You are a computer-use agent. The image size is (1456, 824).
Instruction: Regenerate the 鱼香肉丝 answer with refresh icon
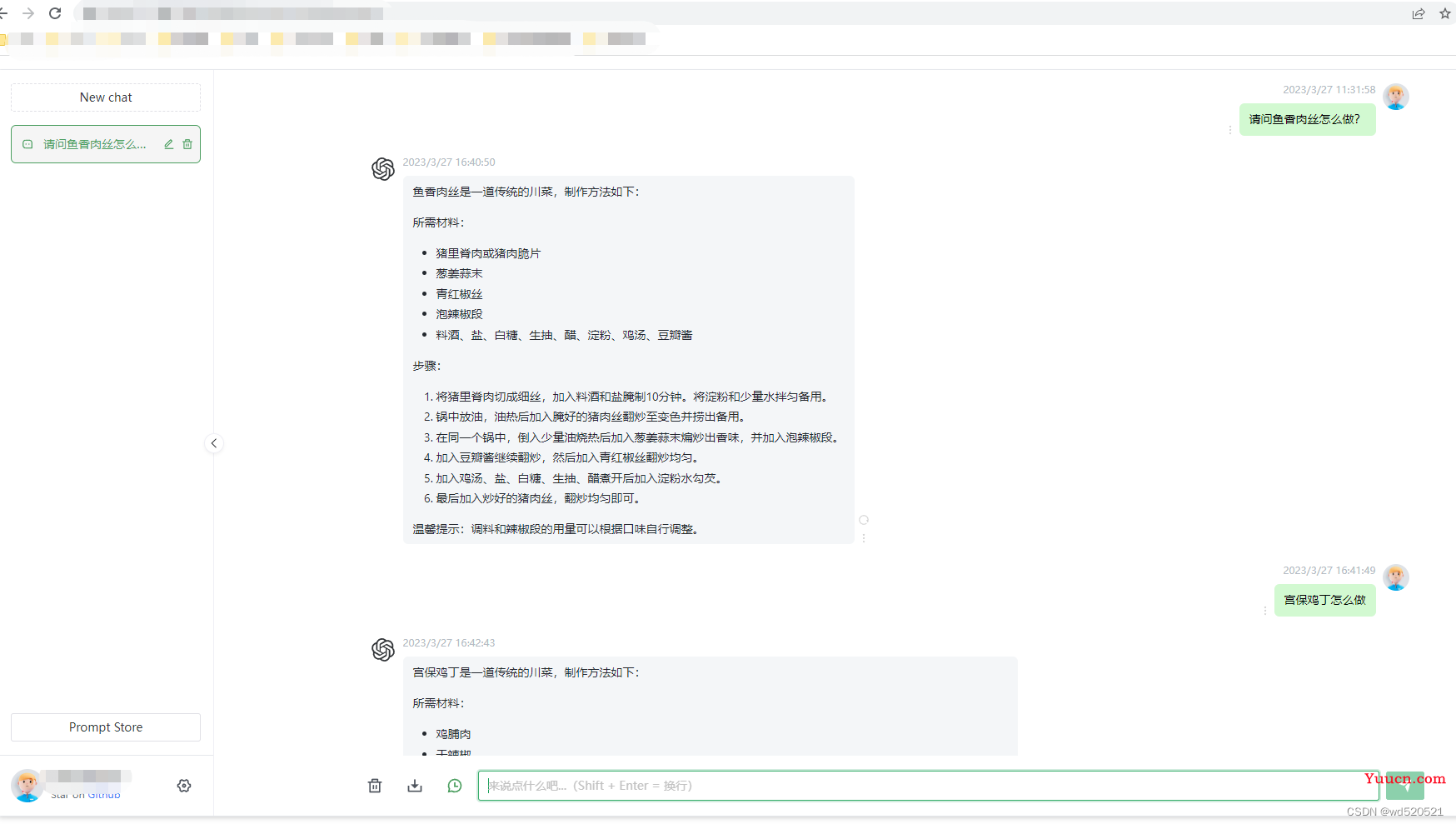click(864, 520)
